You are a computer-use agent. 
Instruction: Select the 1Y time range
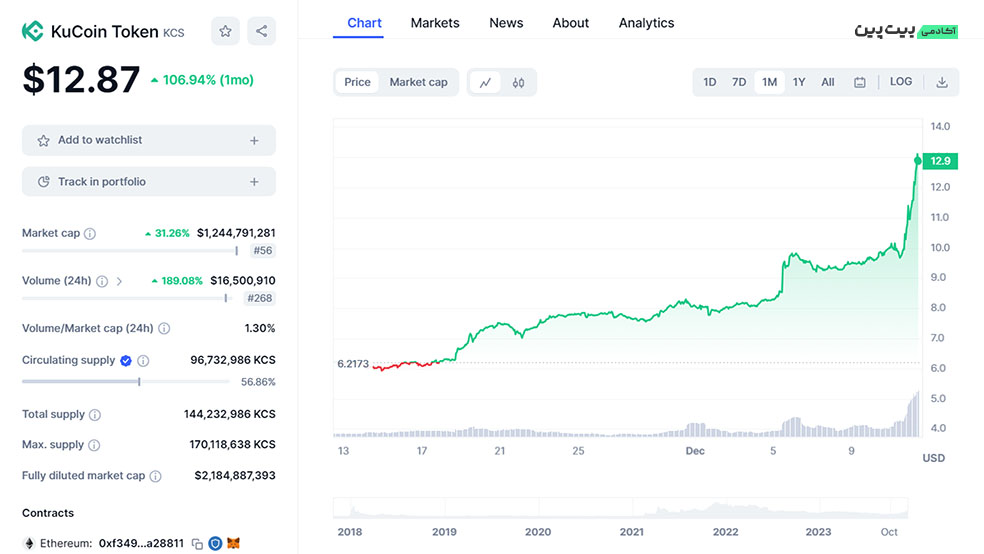pos(798,83)
